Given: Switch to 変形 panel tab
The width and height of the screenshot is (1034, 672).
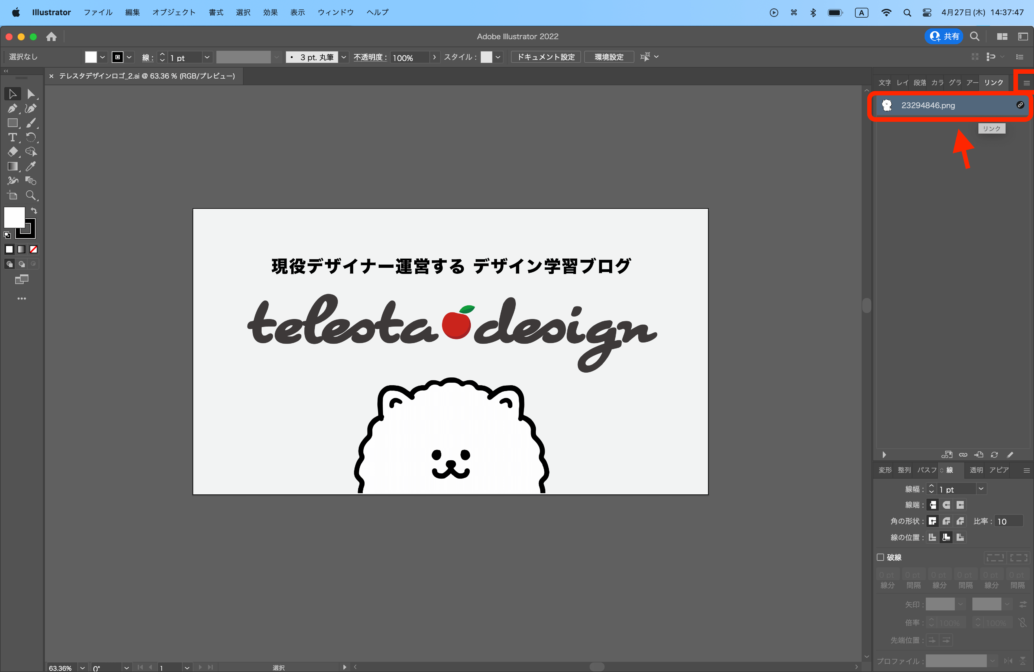Looking at the screenshot, I should 885,470.
